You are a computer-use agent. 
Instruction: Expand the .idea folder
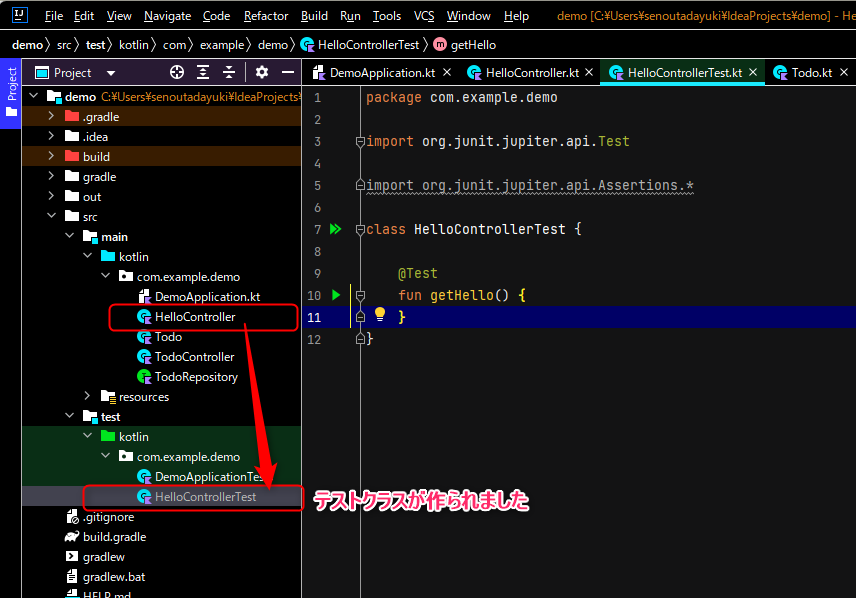click(x=51, y=136)
